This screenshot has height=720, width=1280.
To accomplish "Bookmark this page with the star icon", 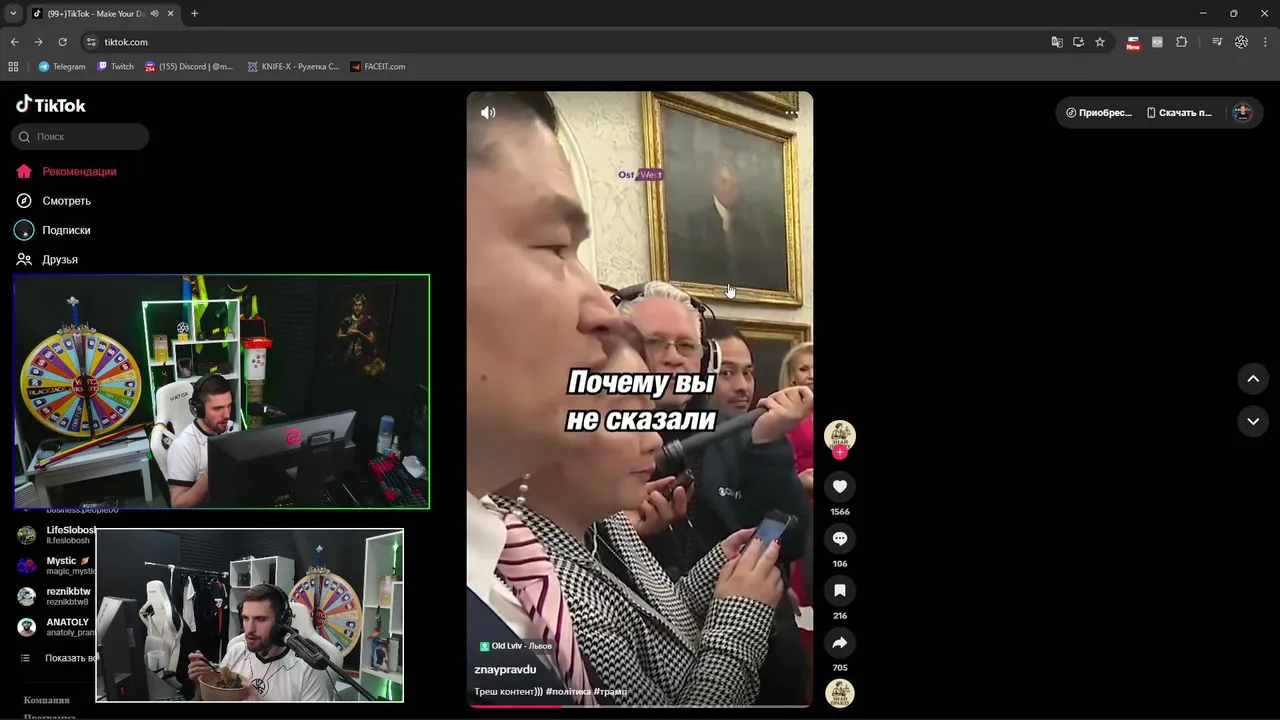I will click(1100, 42).
